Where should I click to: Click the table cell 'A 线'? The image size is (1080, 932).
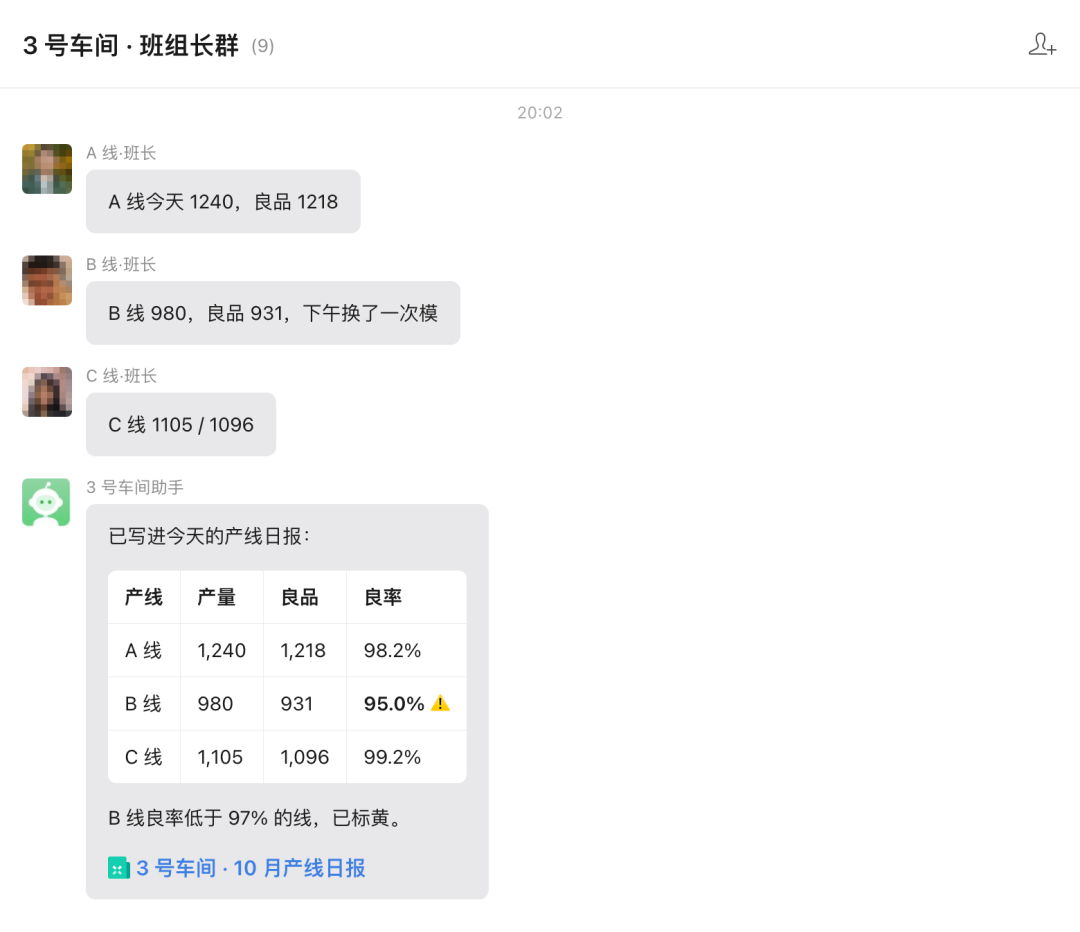[143, 650]
